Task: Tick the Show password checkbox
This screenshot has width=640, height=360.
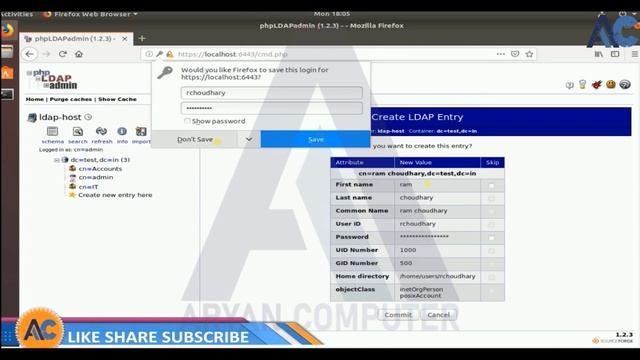Action: [x=187, y=121]
